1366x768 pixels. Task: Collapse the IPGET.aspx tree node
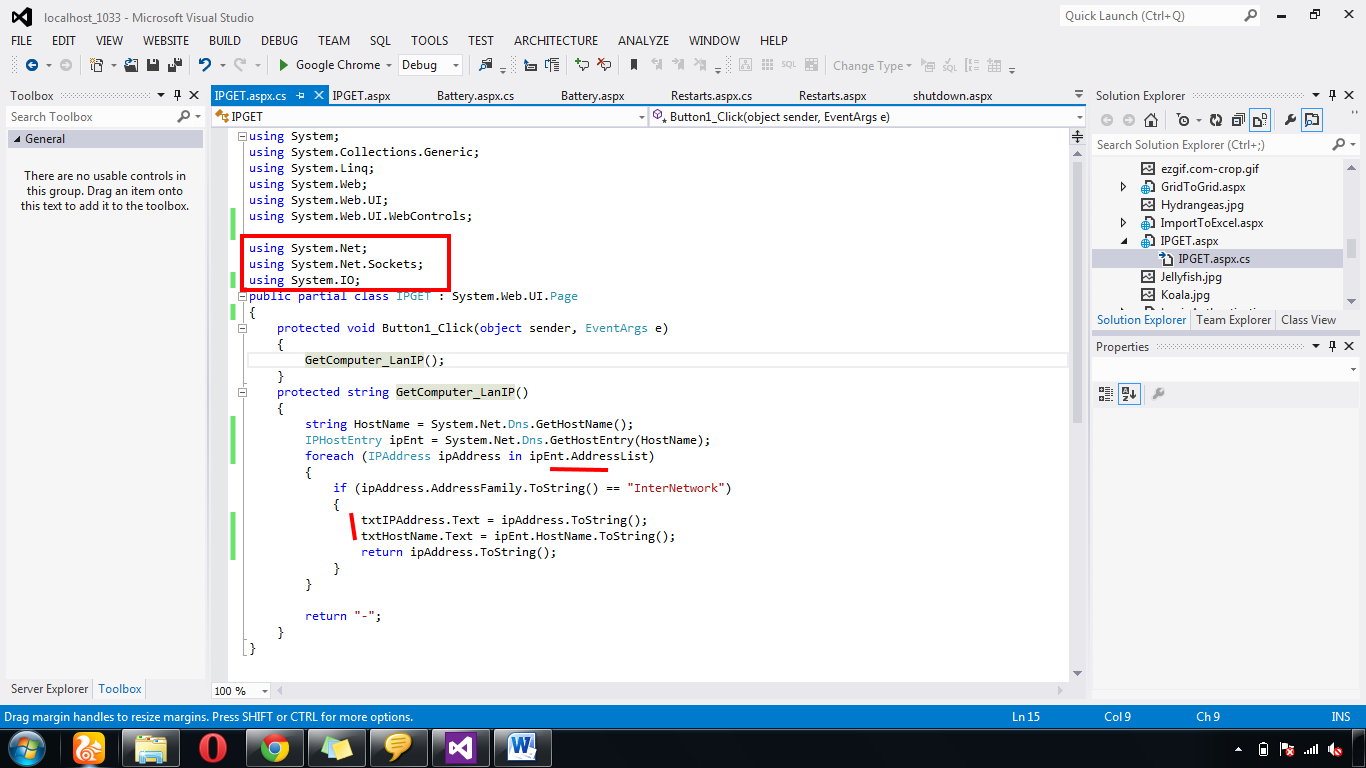(1125, 240)
